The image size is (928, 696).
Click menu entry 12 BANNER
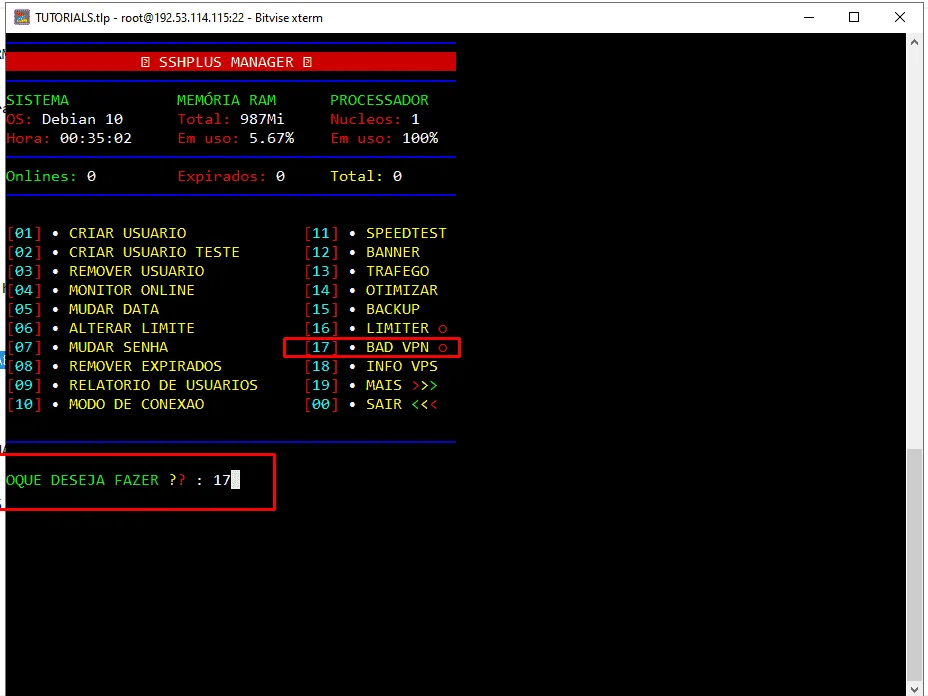click(362, 252)
